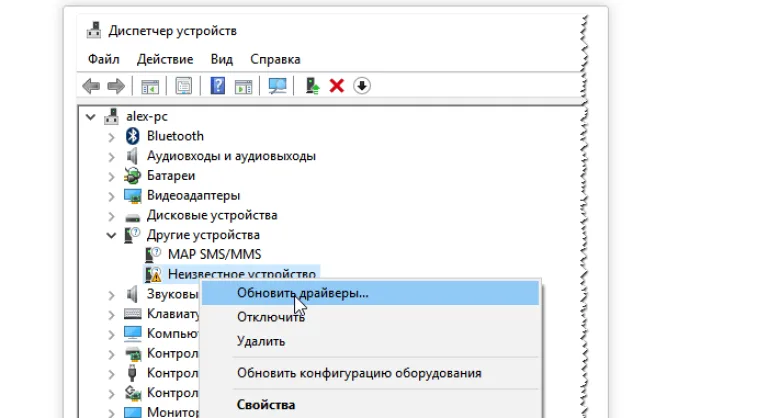Image resolution: width=768 pixels, height=418 pixels.
Task: Open the Справка menu
Action: click(x=275, y=59)
